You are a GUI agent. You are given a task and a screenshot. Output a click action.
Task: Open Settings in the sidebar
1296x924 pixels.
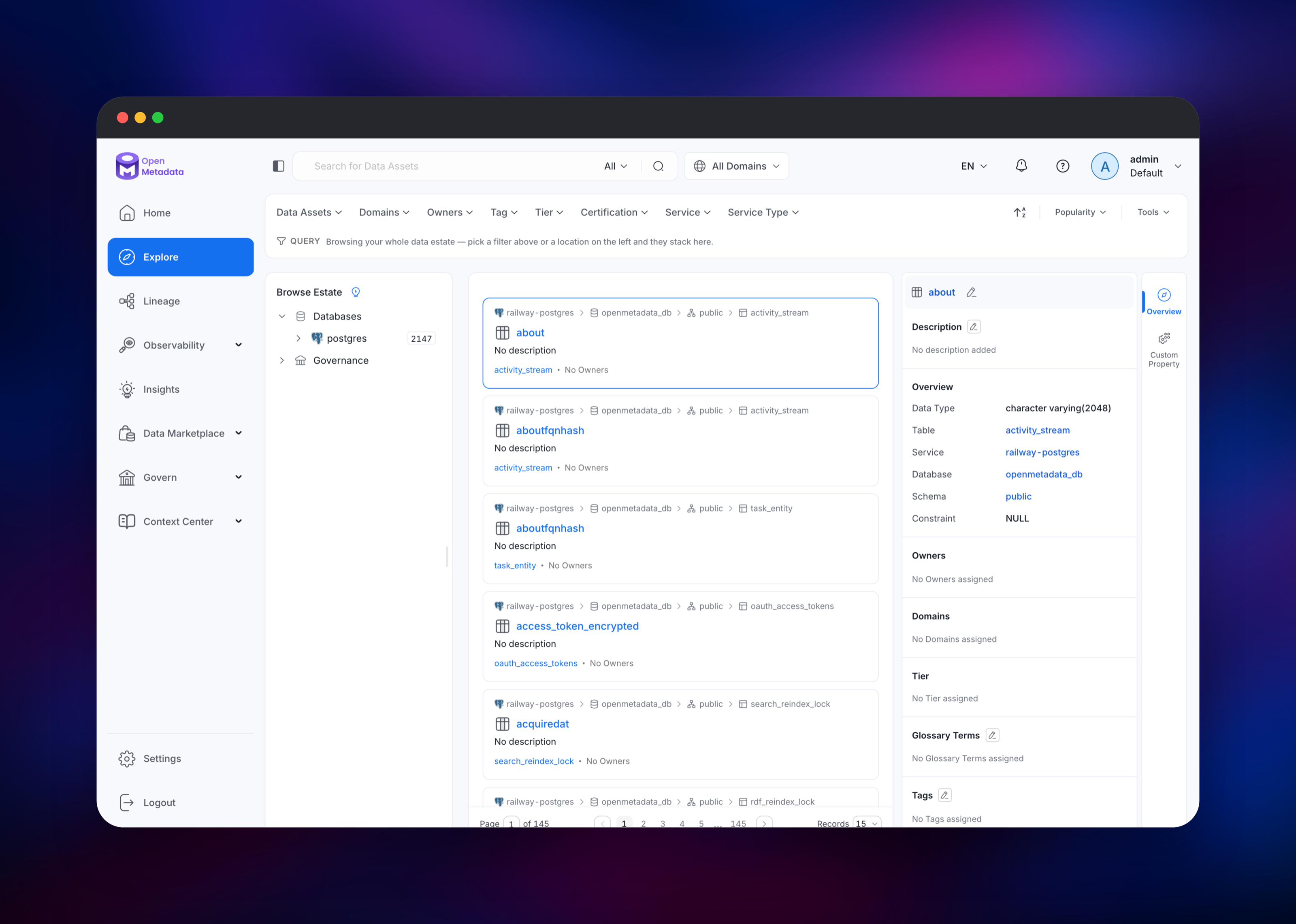point(180,758)
